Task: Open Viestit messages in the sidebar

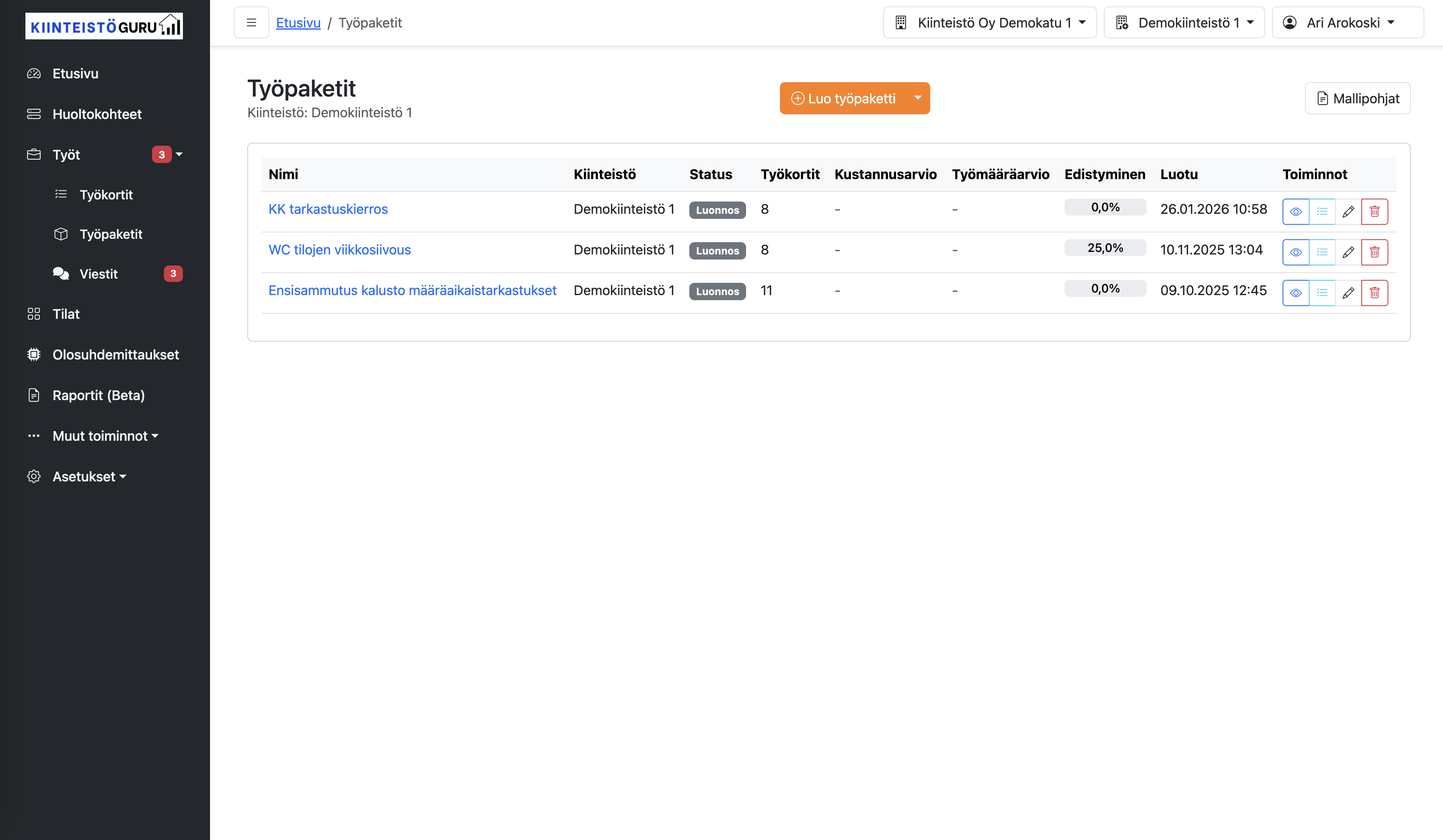Action: tap(99, 274)
